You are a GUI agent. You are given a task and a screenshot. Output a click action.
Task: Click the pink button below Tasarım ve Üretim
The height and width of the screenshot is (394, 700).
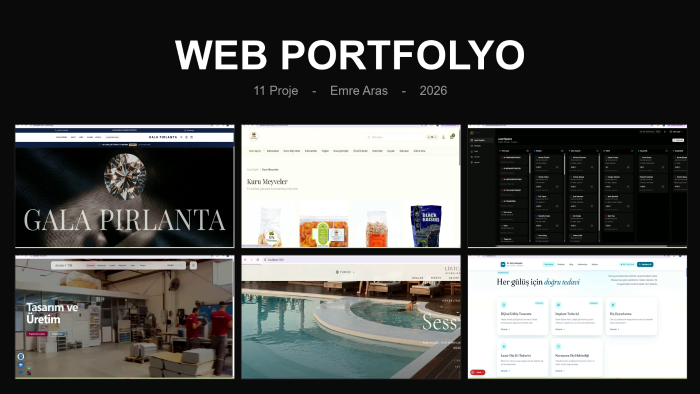pyautogui.click(x=37, y=334)
